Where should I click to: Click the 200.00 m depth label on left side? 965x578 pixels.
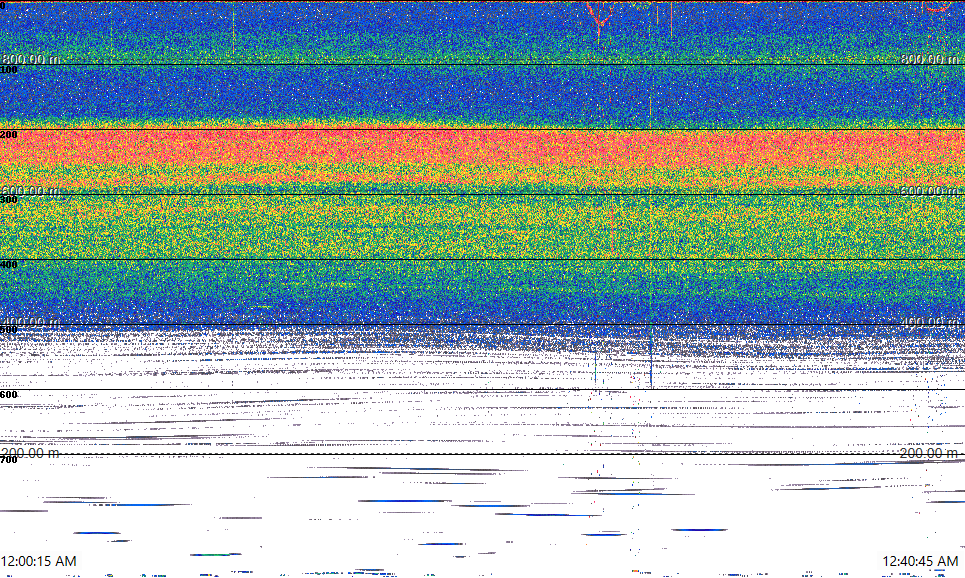click(x=31, y=453)
